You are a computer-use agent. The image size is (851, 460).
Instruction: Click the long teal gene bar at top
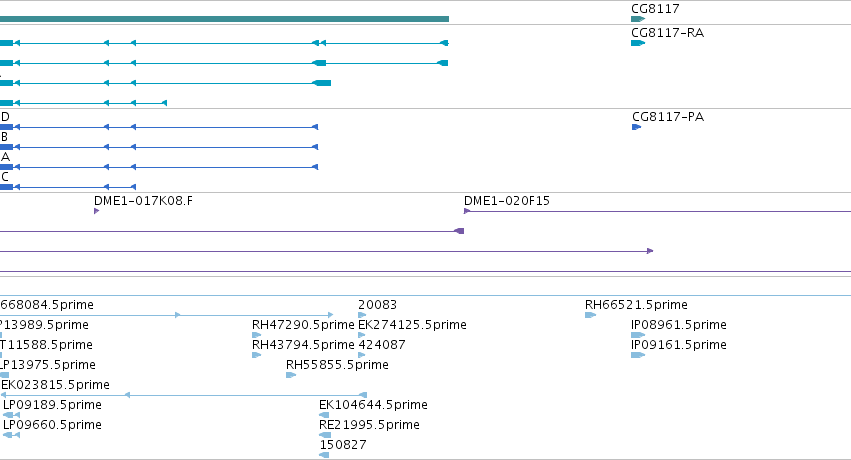224,19
